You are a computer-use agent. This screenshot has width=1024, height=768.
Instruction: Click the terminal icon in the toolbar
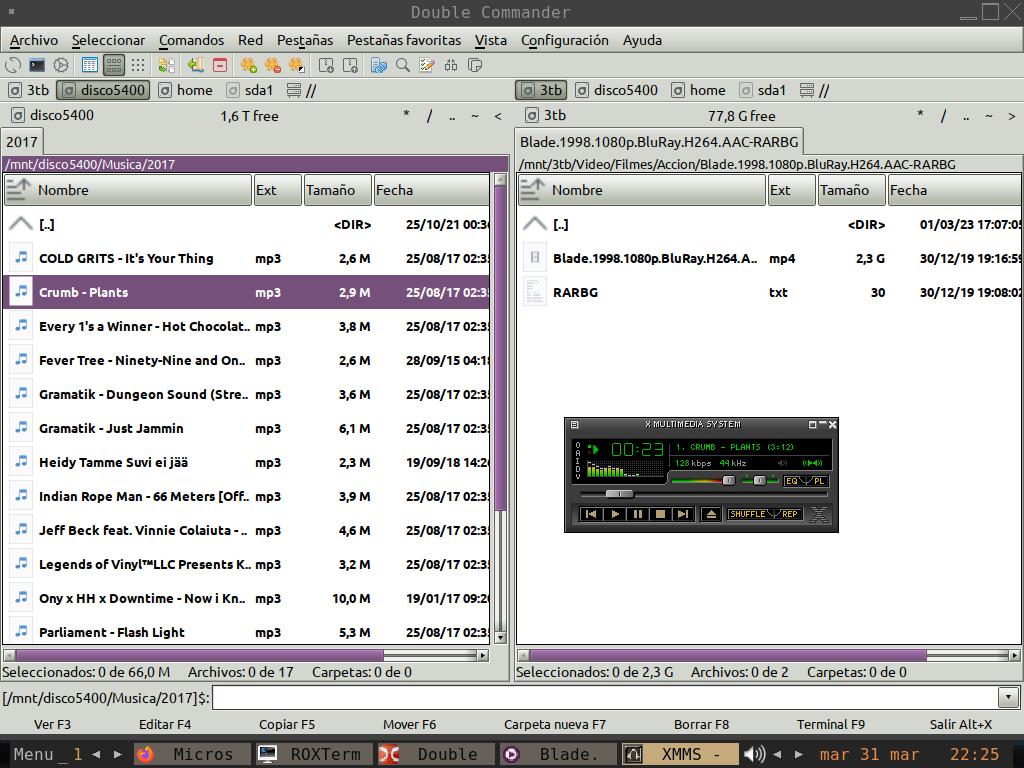(x=37, y=65)
